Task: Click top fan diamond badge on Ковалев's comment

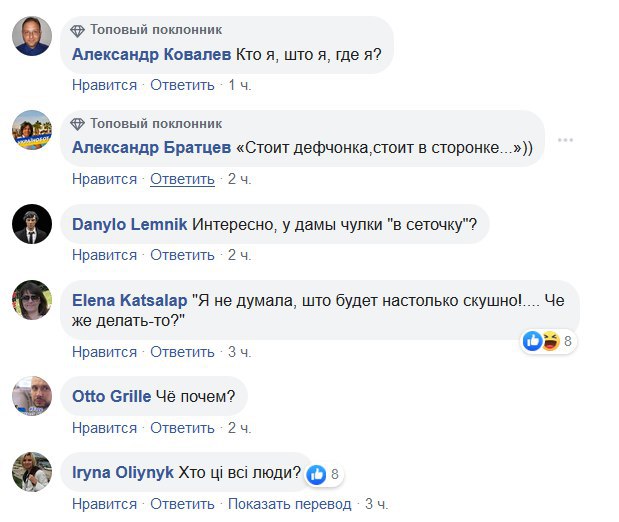Action: (x=78, y=30)
